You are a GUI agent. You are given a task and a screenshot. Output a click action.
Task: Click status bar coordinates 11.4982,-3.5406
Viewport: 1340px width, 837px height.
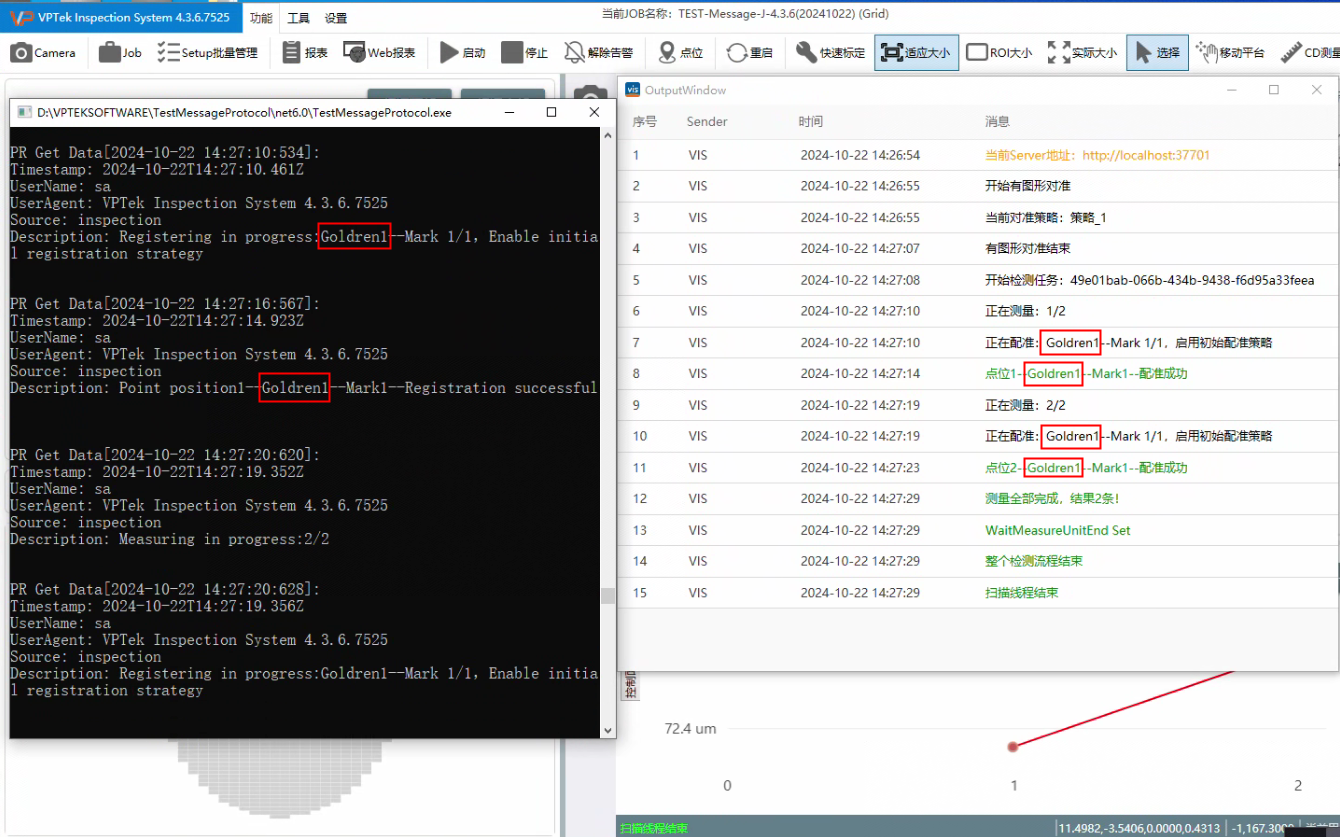(x=1139, y=828)
